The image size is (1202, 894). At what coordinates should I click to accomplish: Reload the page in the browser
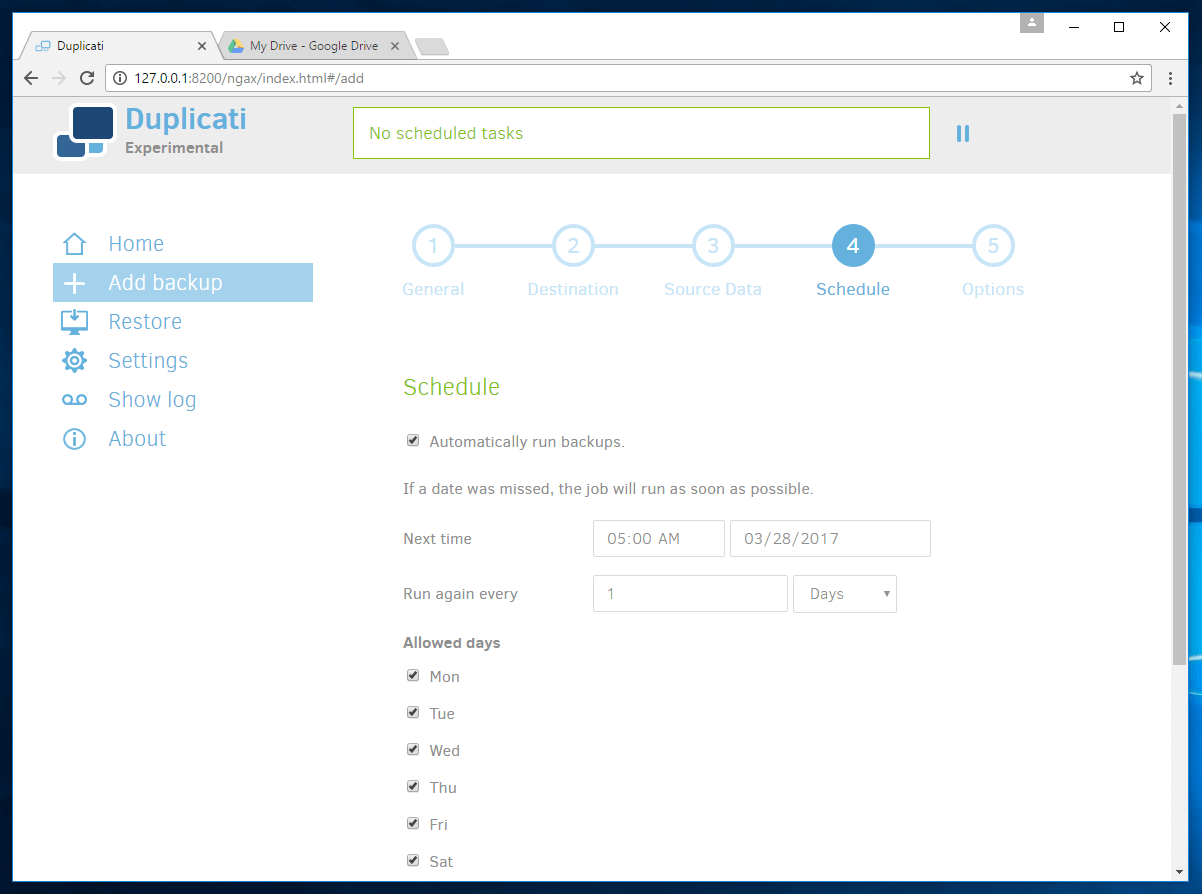(x=87, y=78)
